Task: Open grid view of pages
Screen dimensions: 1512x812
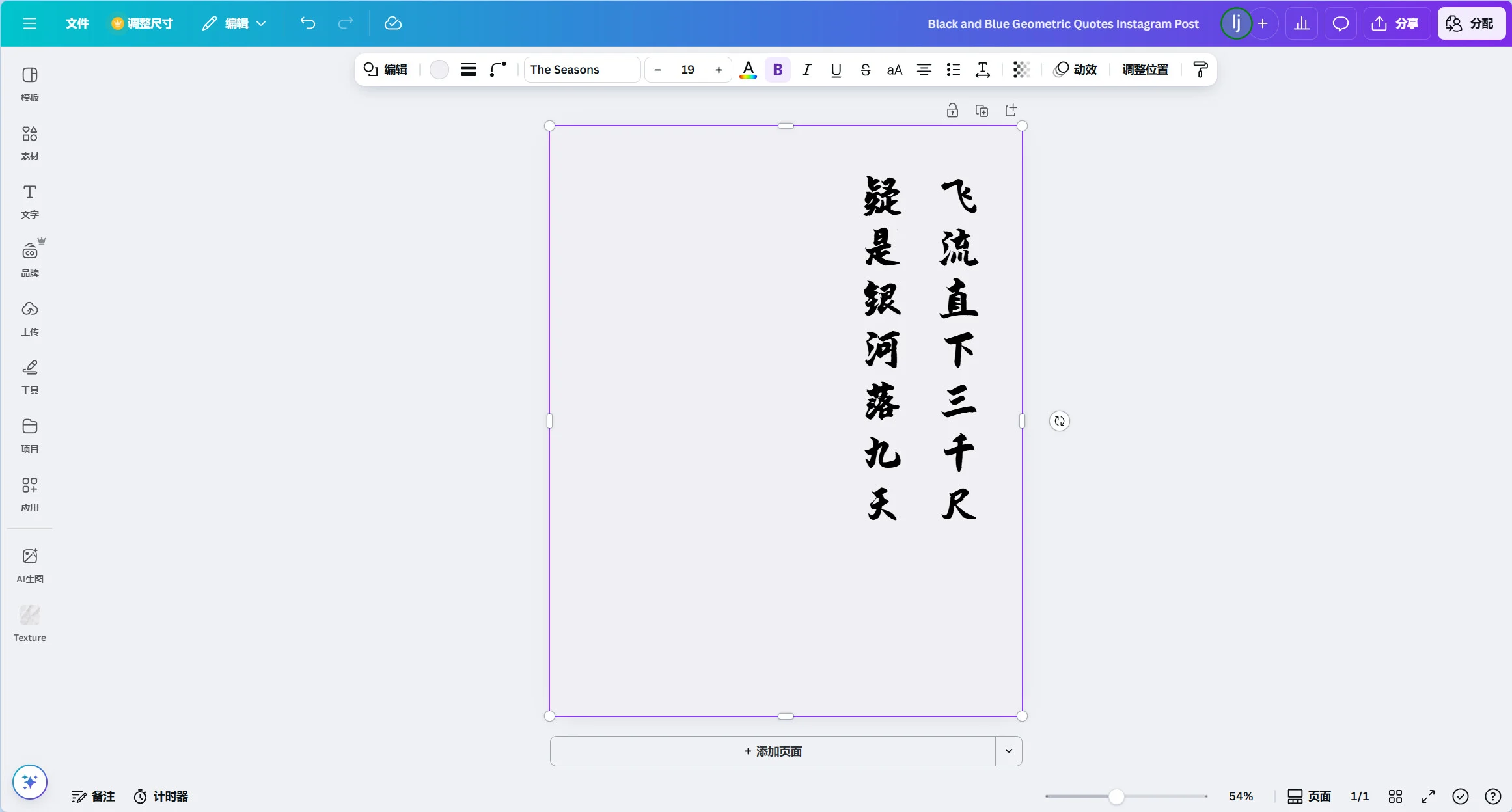Action: (1395, 796)
